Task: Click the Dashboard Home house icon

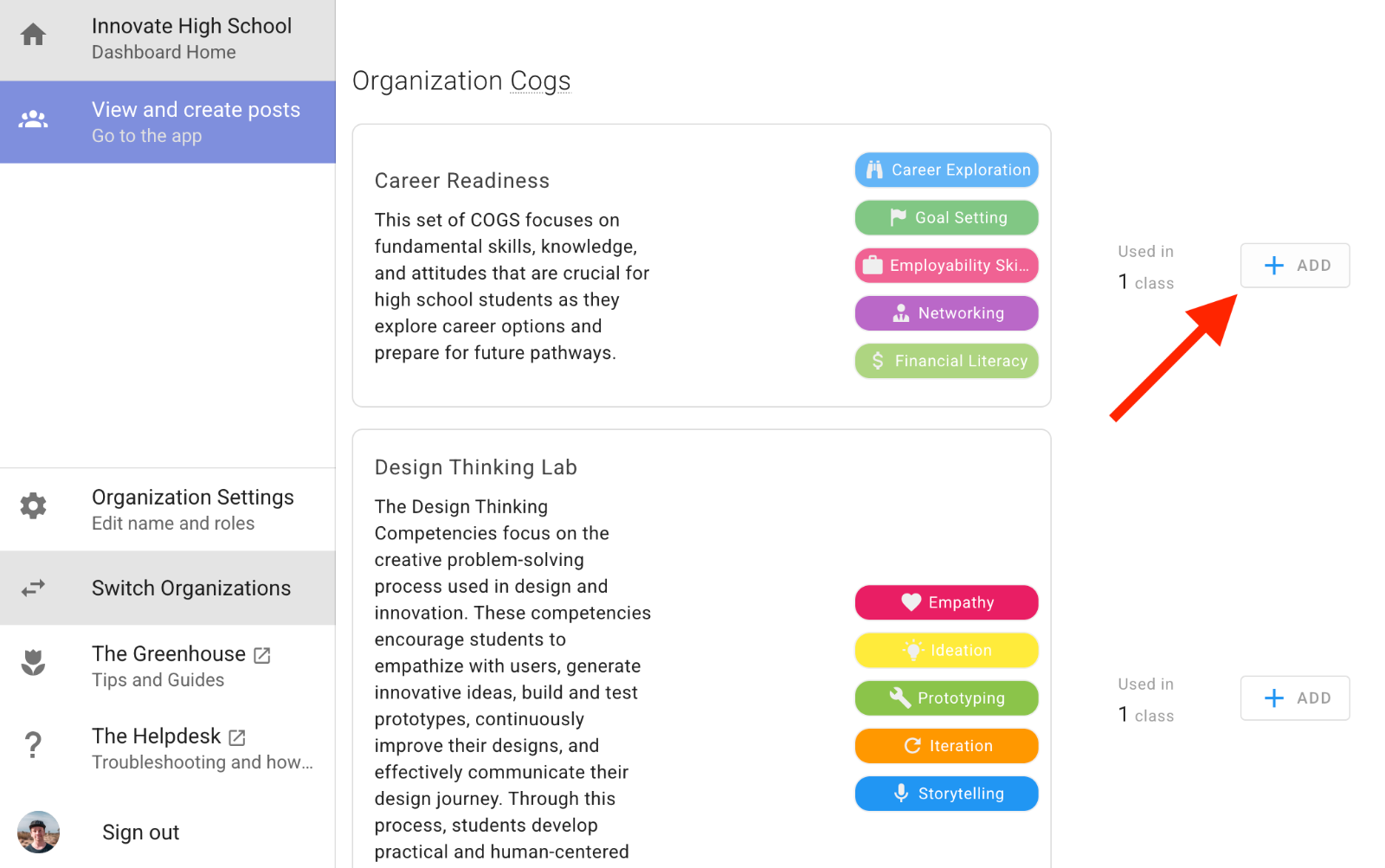Action: click(x=33, y=35)
